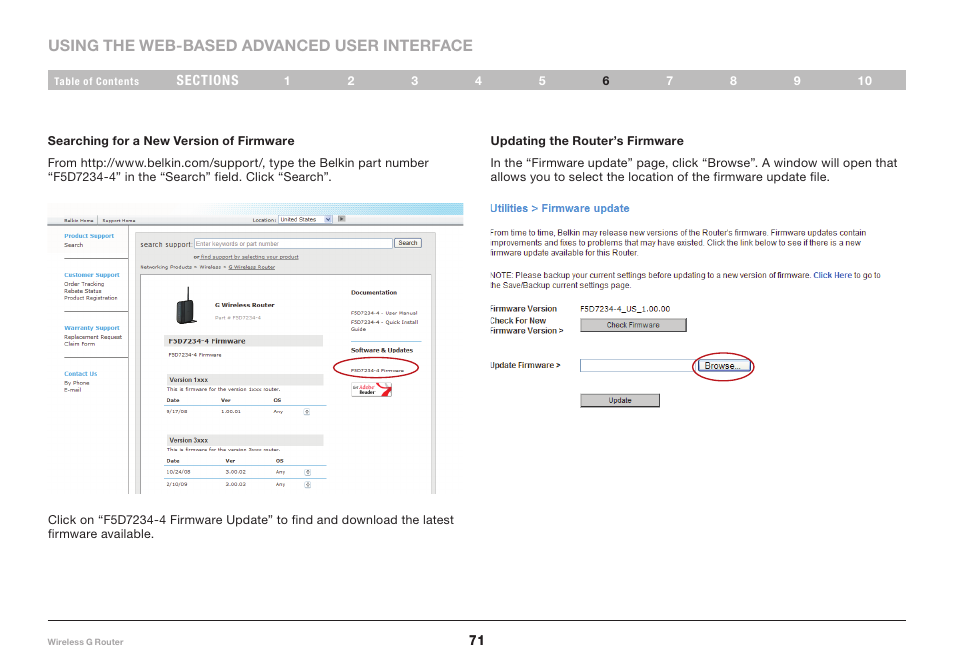This screenshot has width=954, height=668.
Task: Click the '10/24/08' date cell
Action: 178,472
